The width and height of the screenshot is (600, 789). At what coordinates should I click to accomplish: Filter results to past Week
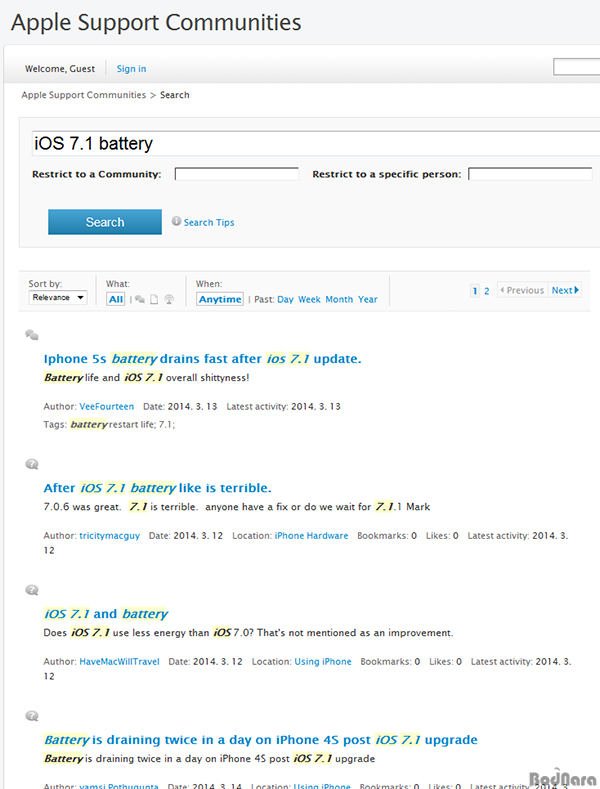pos(309,299)
